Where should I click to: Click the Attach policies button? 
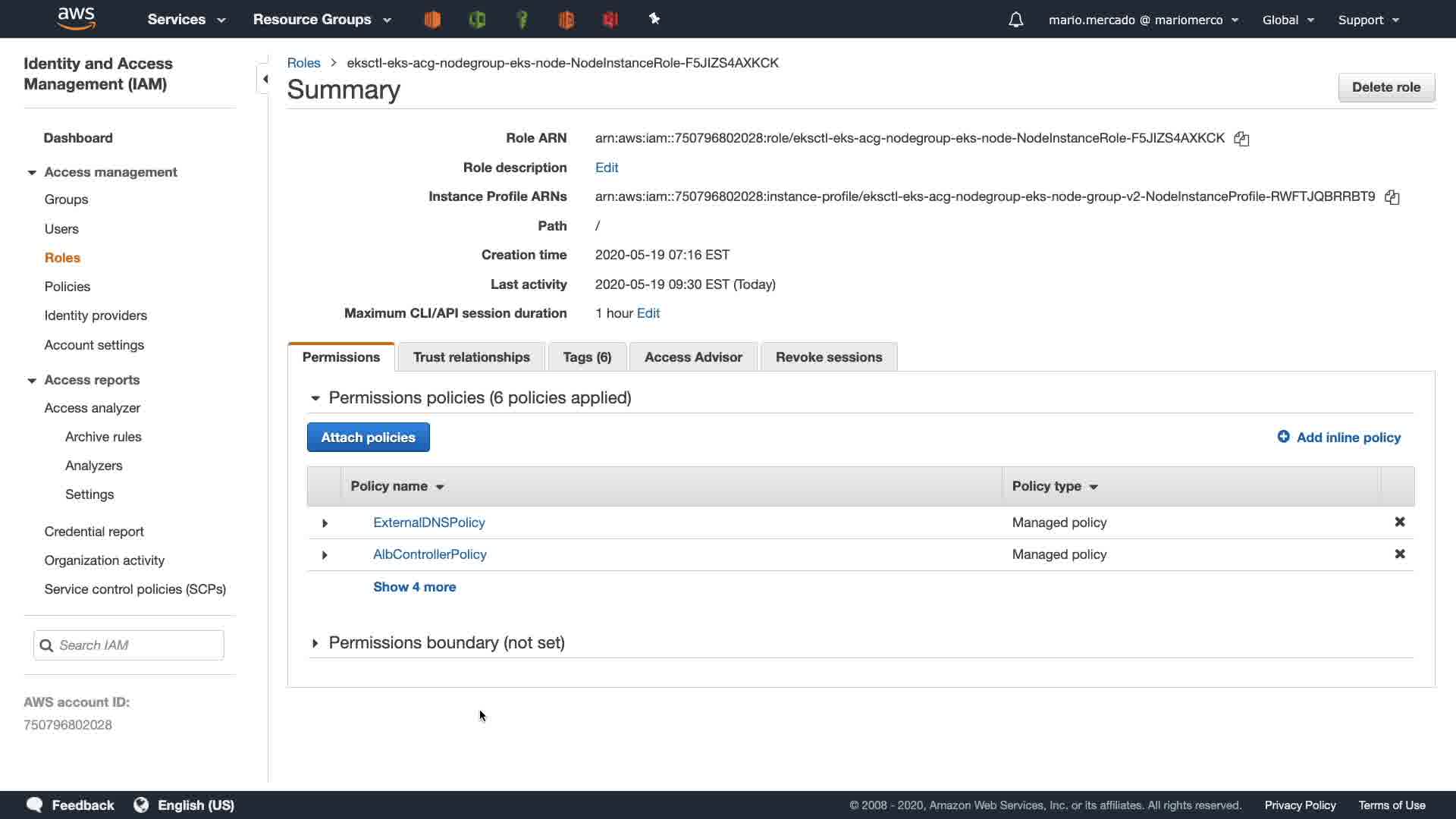coord(368,438)
